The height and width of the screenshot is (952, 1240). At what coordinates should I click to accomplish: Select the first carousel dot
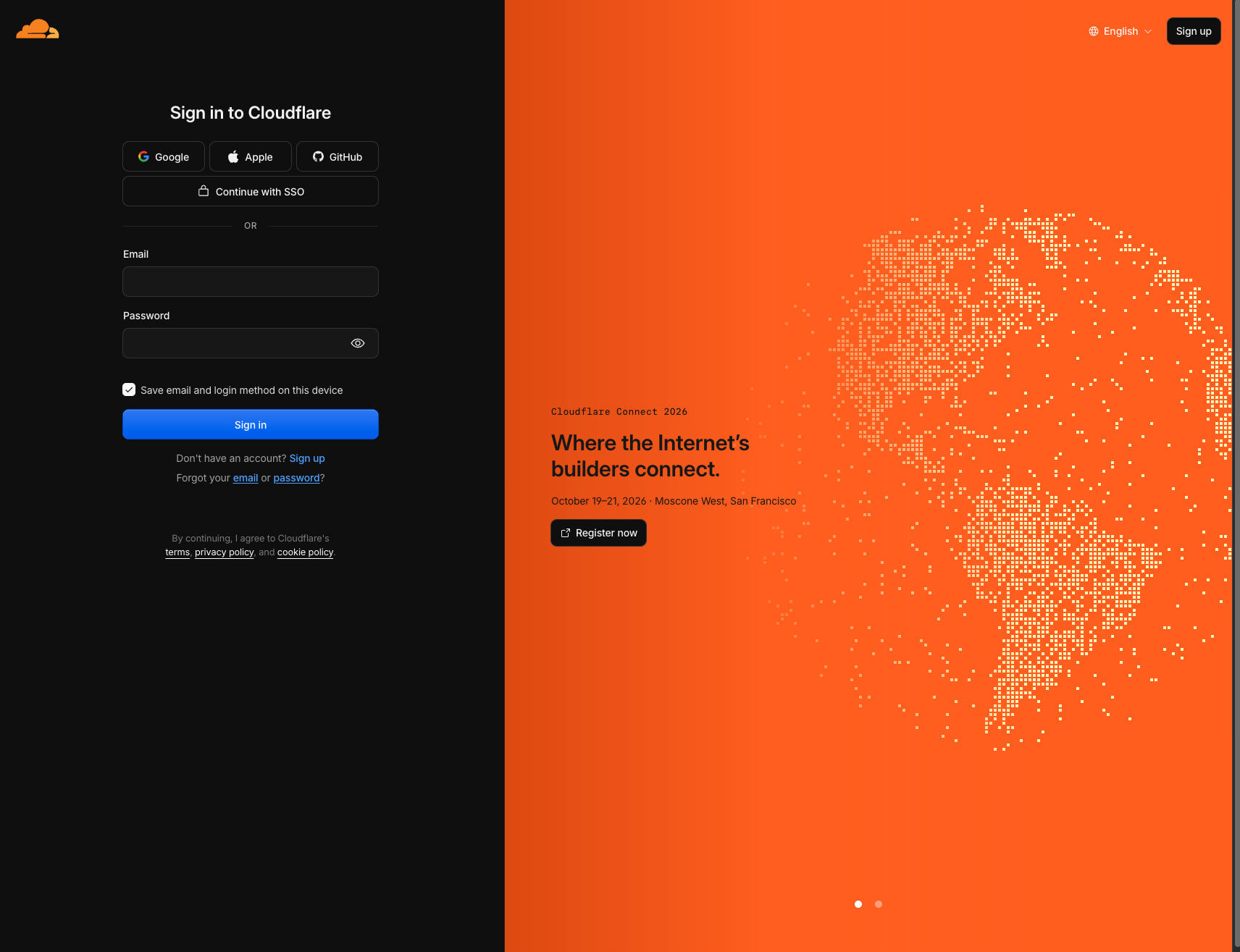pyautogui.click(x=858, y=904)
